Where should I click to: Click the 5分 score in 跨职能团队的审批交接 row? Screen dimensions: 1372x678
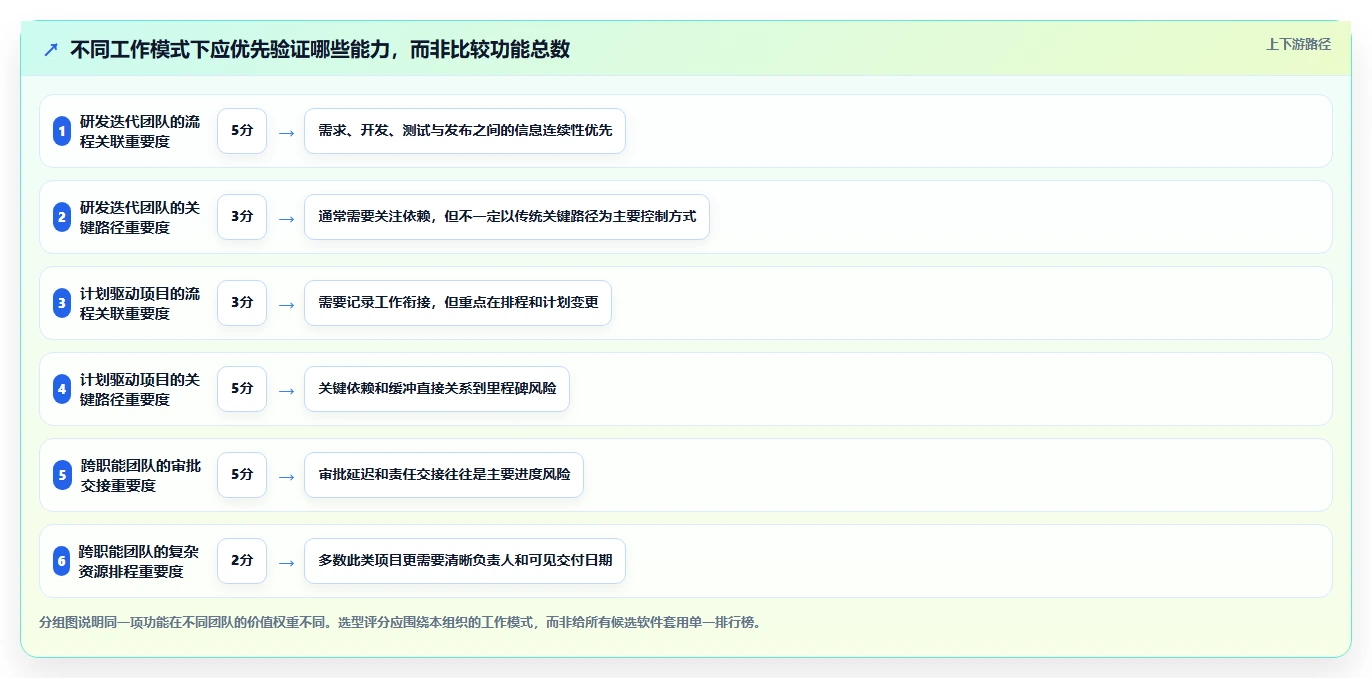click(242, 475)
